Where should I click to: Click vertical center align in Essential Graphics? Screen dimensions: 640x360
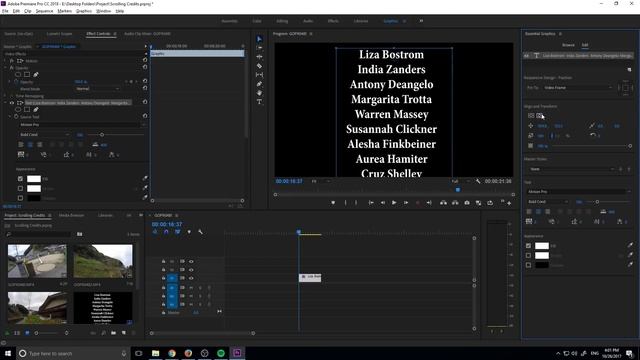point(531,116)
